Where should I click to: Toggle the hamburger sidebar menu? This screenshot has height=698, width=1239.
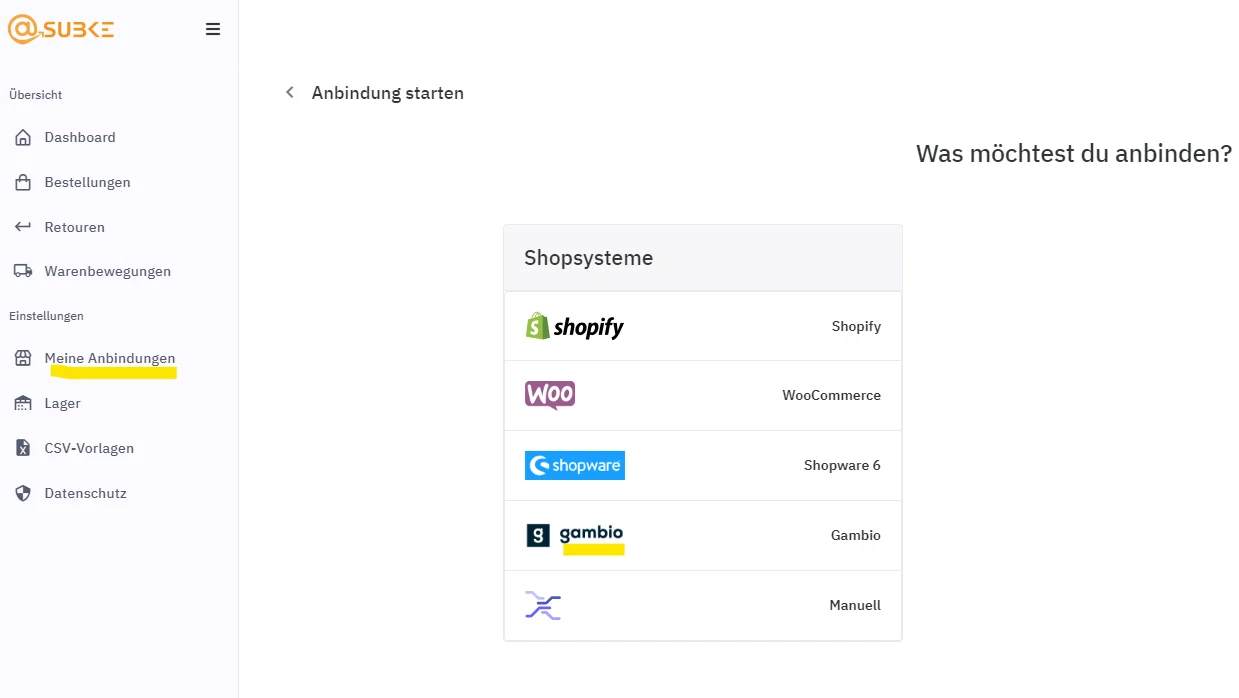pyautogui.click(x=213, y=30)
